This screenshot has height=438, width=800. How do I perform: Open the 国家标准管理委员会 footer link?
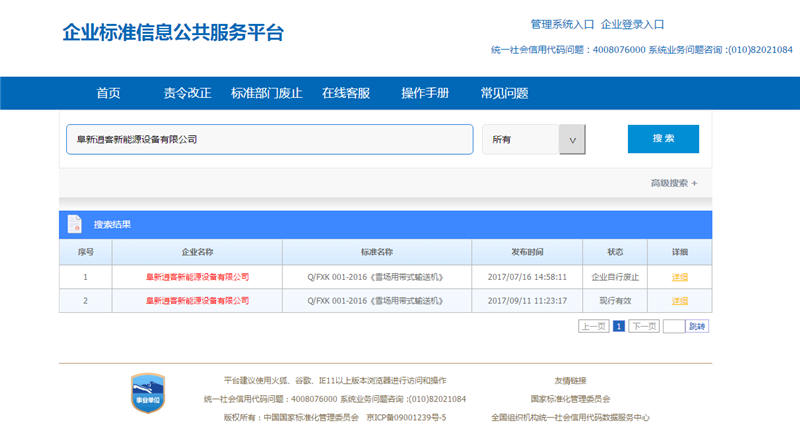point(570,398)
